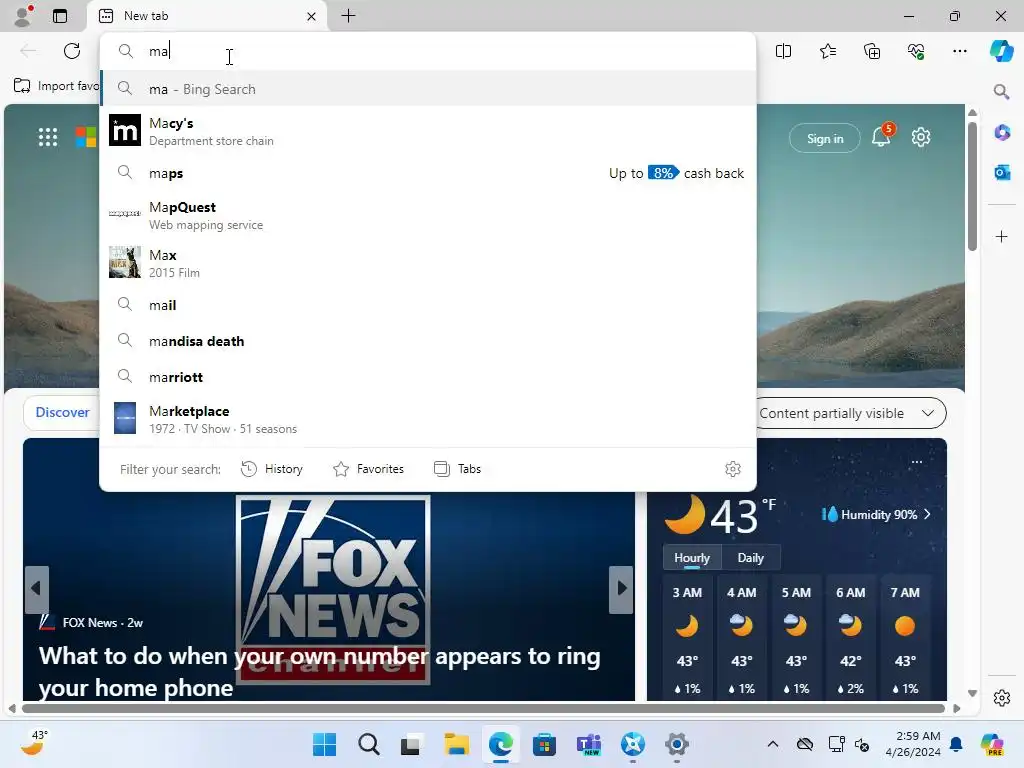Open taskbar Search
The image size is (1024, 768).
pyautogui.click(x=369, y=744)
